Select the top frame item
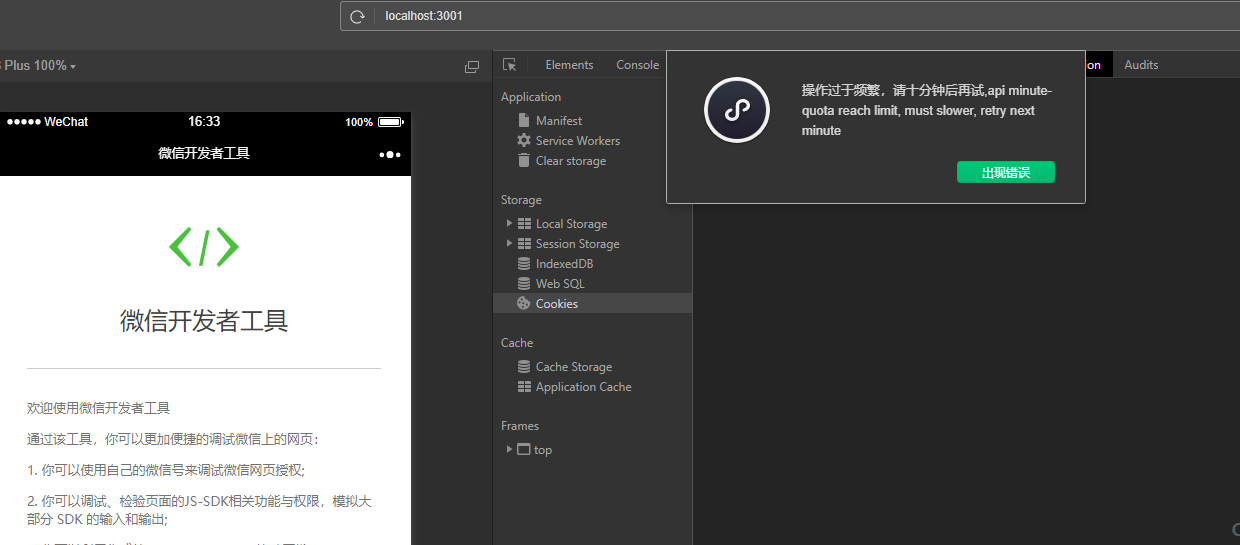The image size is (1240, 545). 543,450
